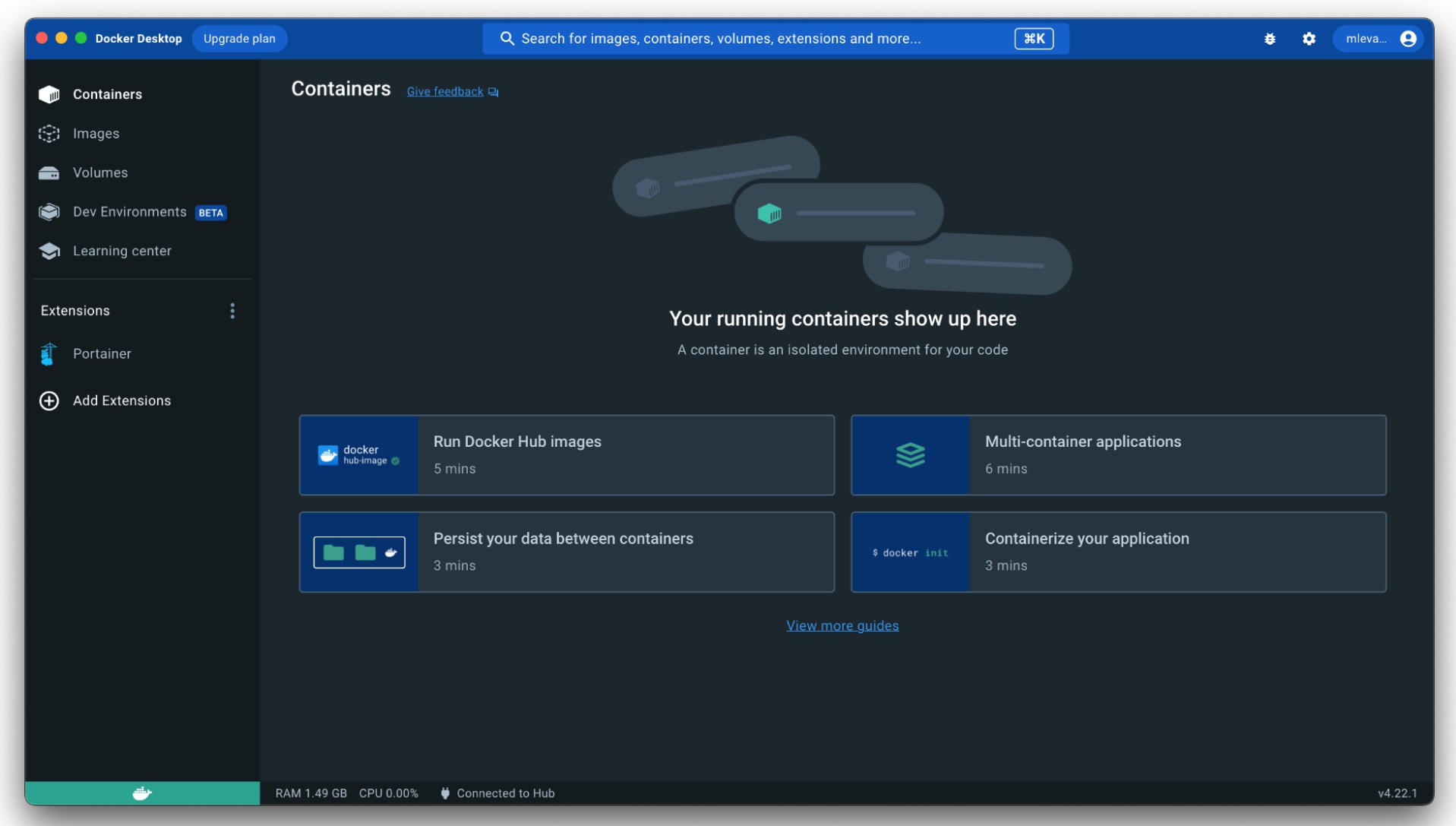Viewport: 1456px width, 826px height.
Task: Click the user account avatar icon
Action: coord(1408,39)
